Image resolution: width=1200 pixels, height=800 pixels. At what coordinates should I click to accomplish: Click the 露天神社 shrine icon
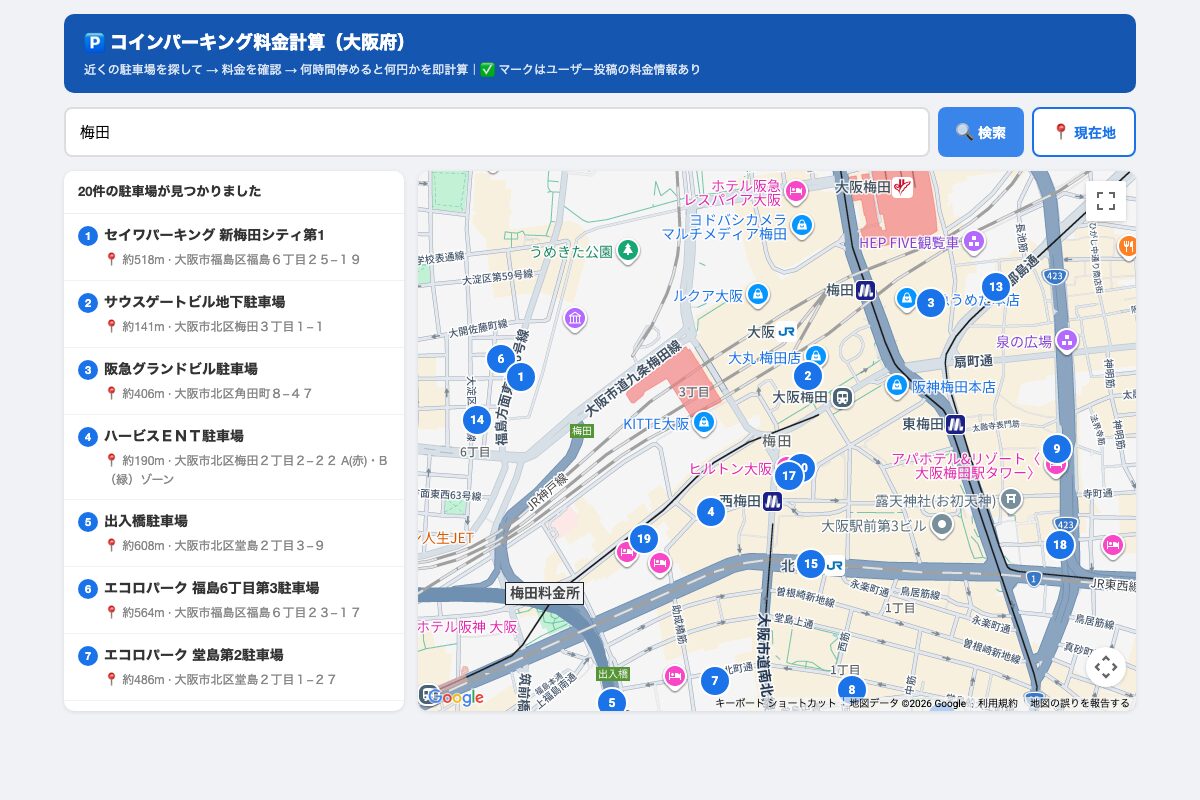(x=1012, y=498)
